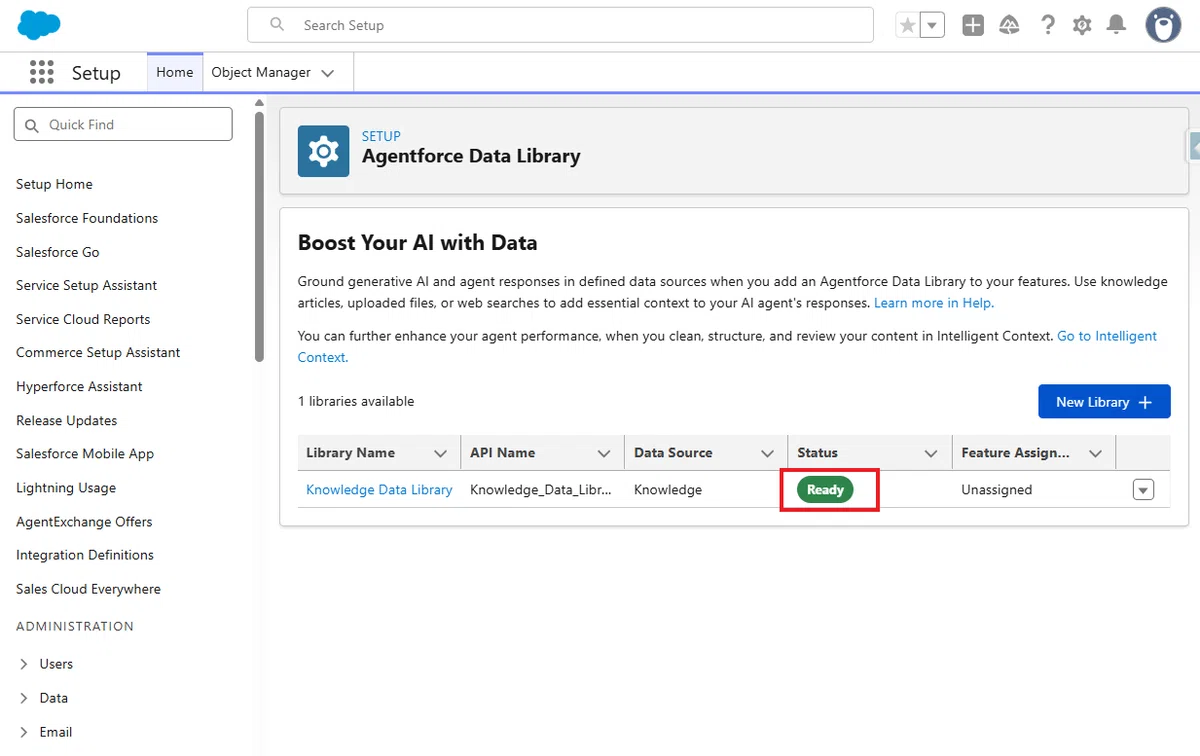Open the notifications bell

(x=1116, y=25)
